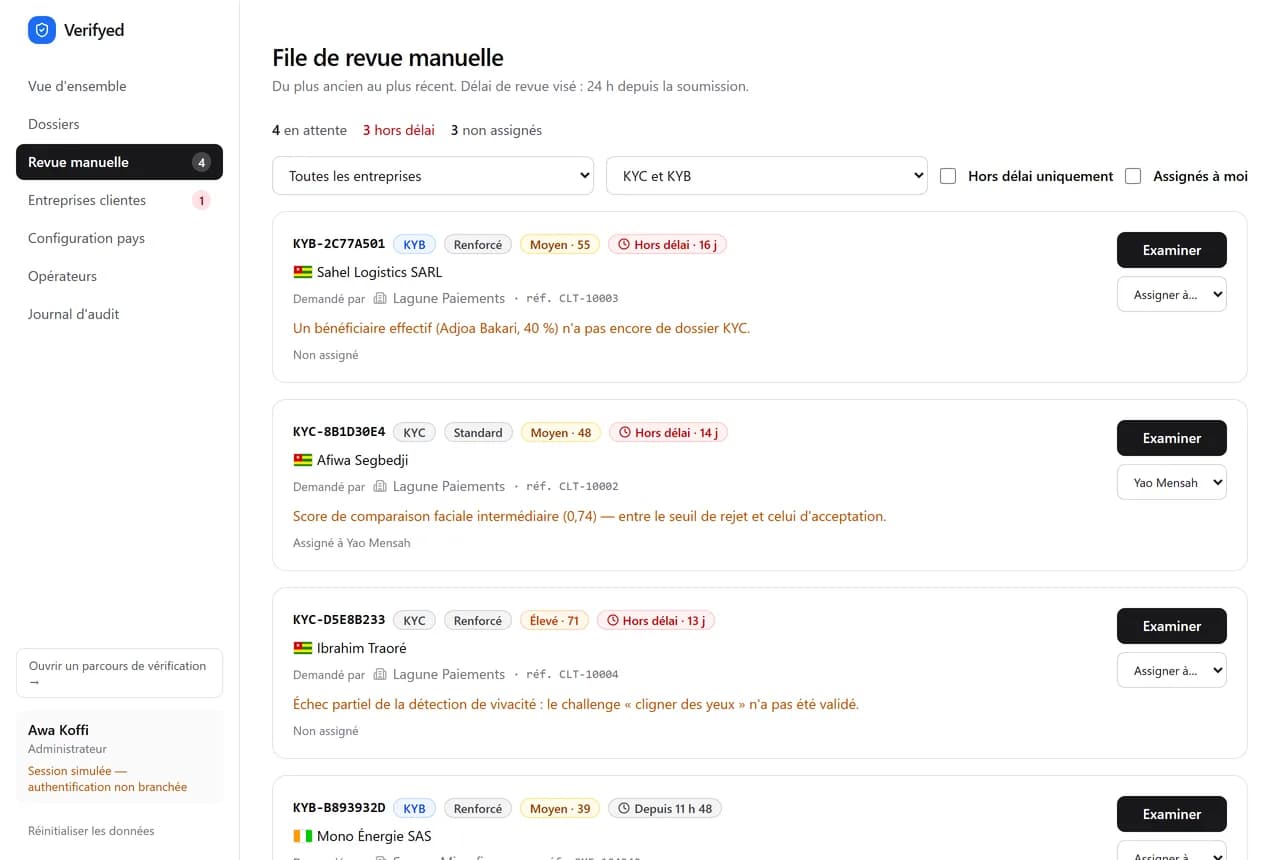Click 'Examiner' for Ibrahim Traoré

coord(1172,626)
